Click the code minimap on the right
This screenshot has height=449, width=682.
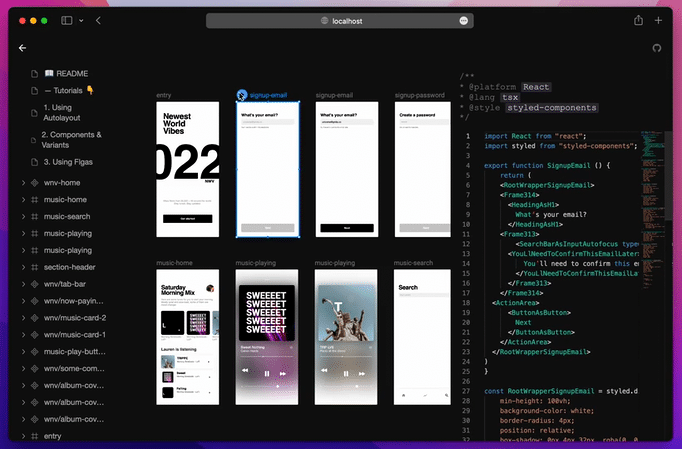pyautogui.click(x=652, y=209)
